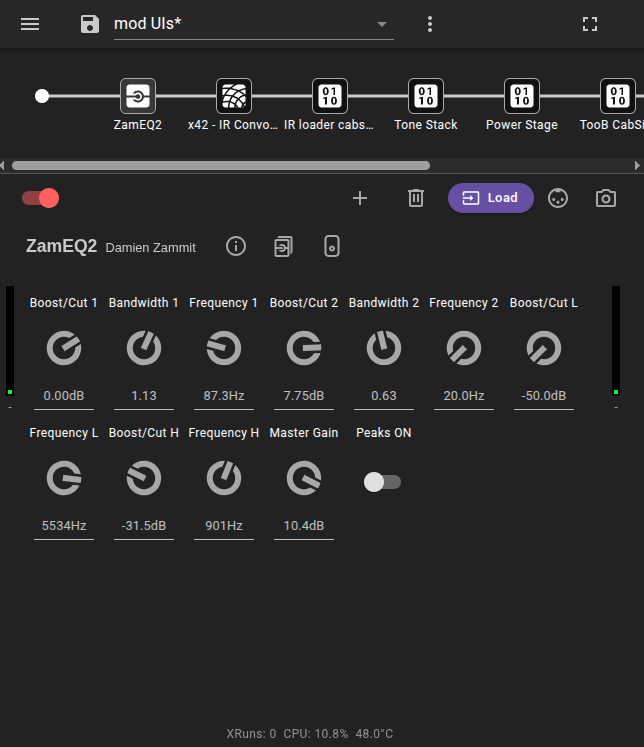Click the 20.0Hz Frequency 2 value field
This screenshot has height=747, width=644.
point(464,396)
